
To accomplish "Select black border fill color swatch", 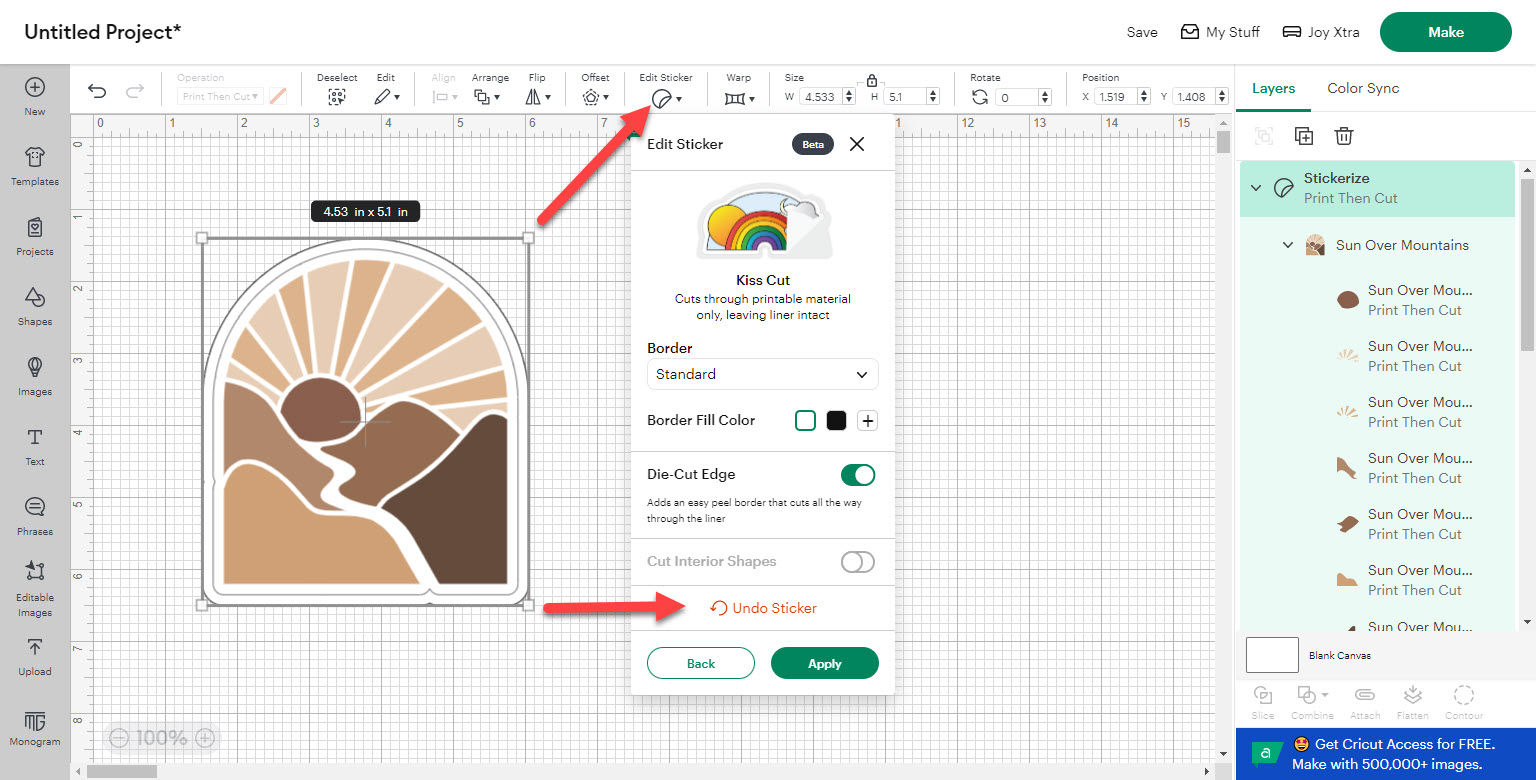I will (x=836, y=421).
